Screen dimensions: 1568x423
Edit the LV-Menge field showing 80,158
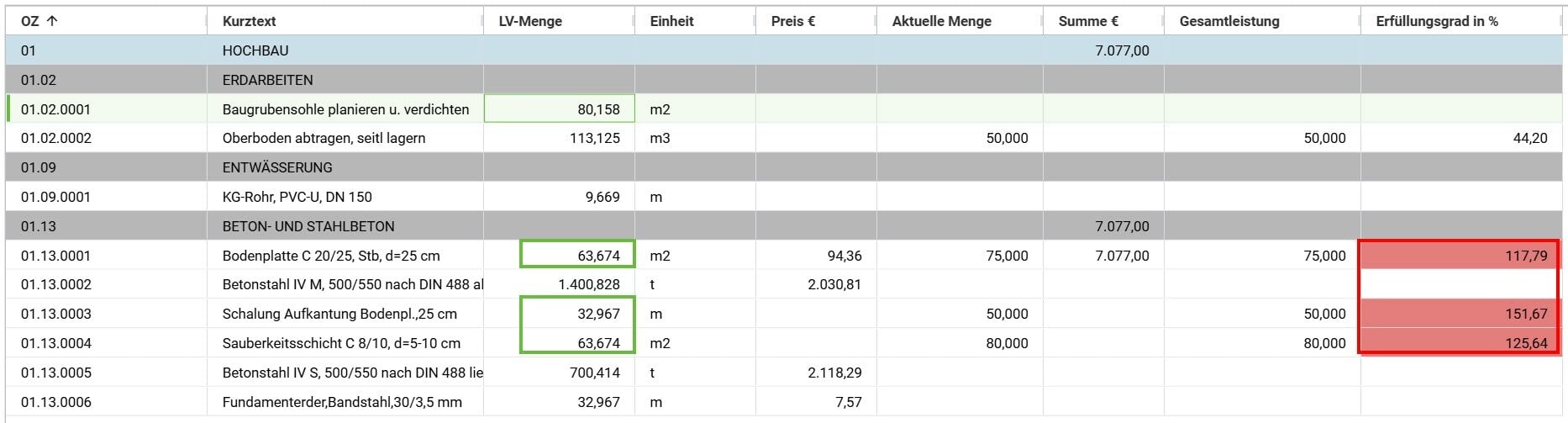[x=560, y=109]
